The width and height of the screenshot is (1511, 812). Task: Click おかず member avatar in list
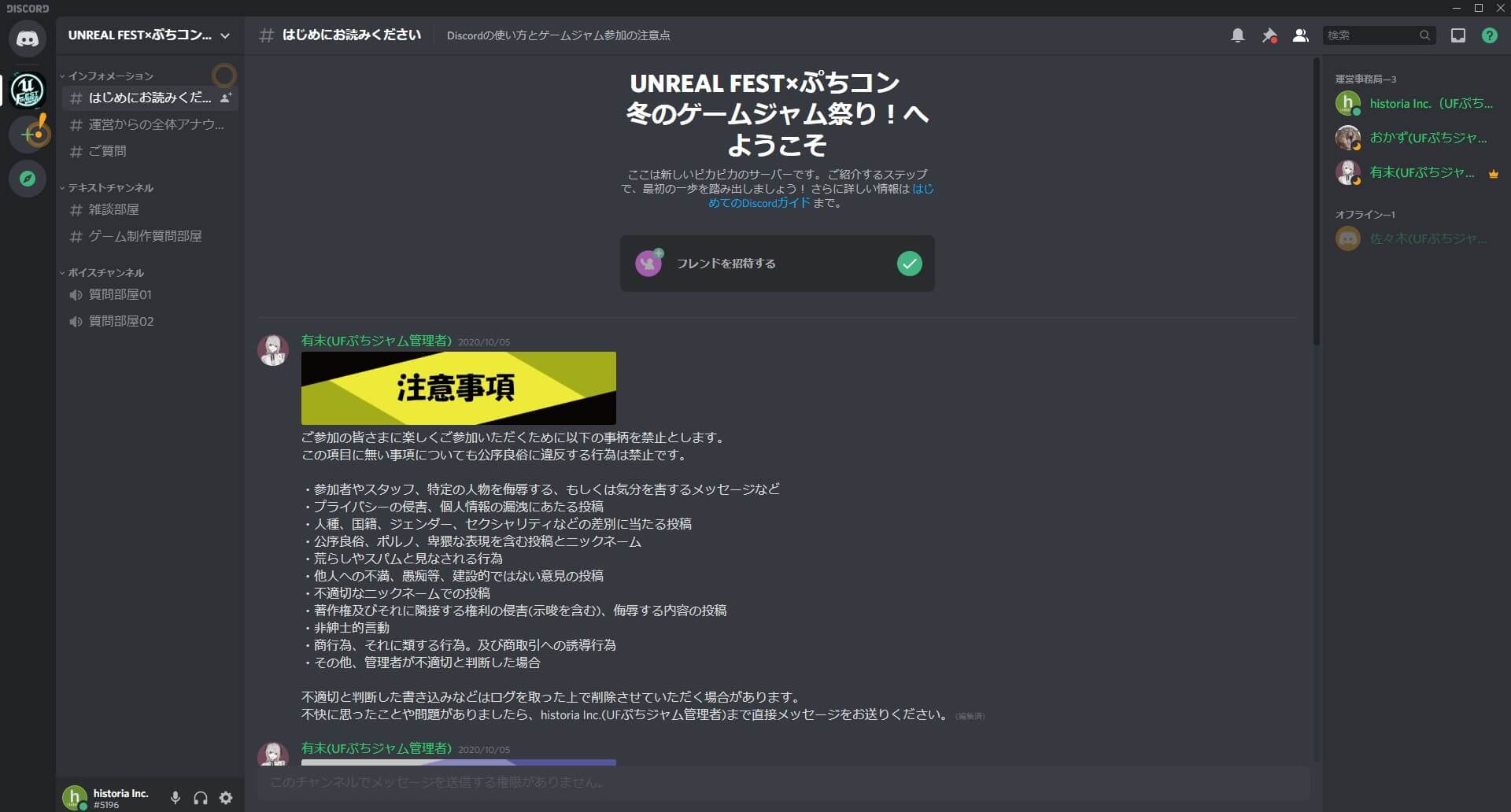[x=1348, y=138]
